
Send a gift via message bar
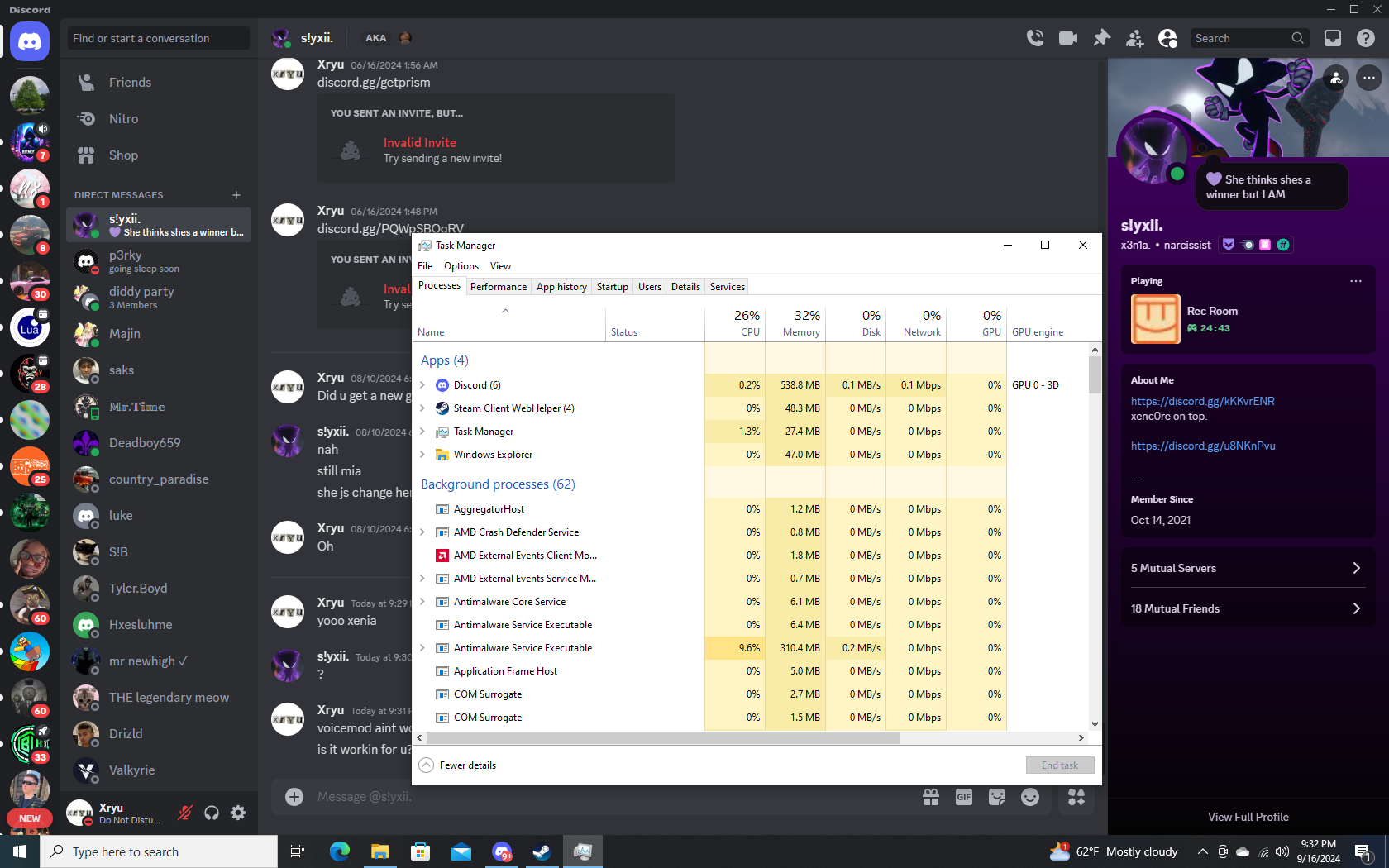click(931, 797)
